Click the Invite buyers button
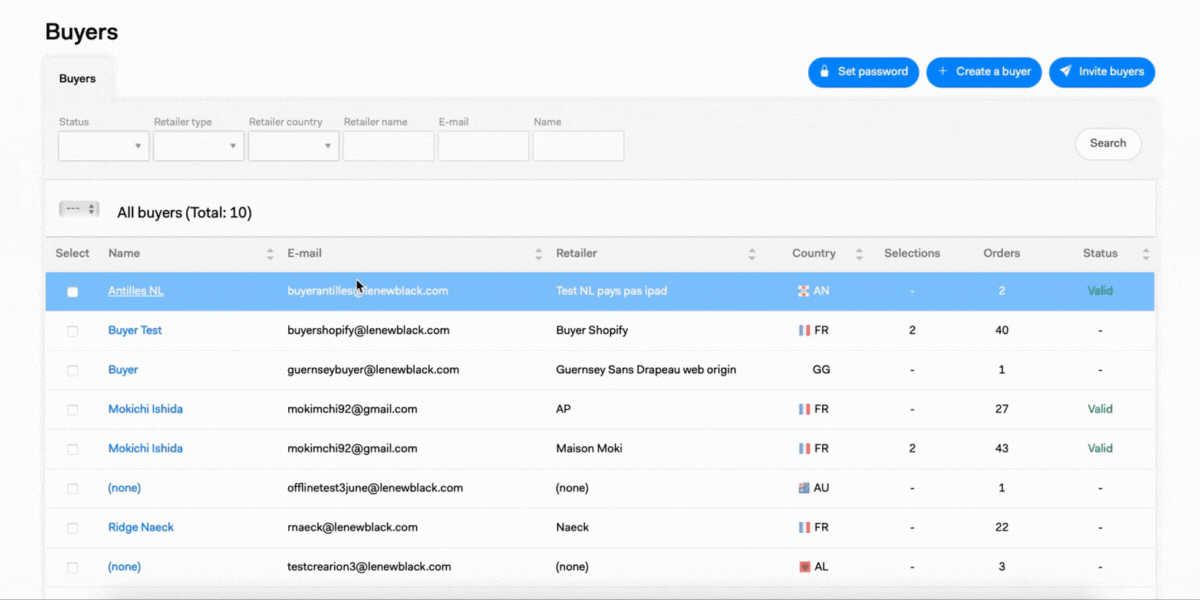 [1102, 72]
